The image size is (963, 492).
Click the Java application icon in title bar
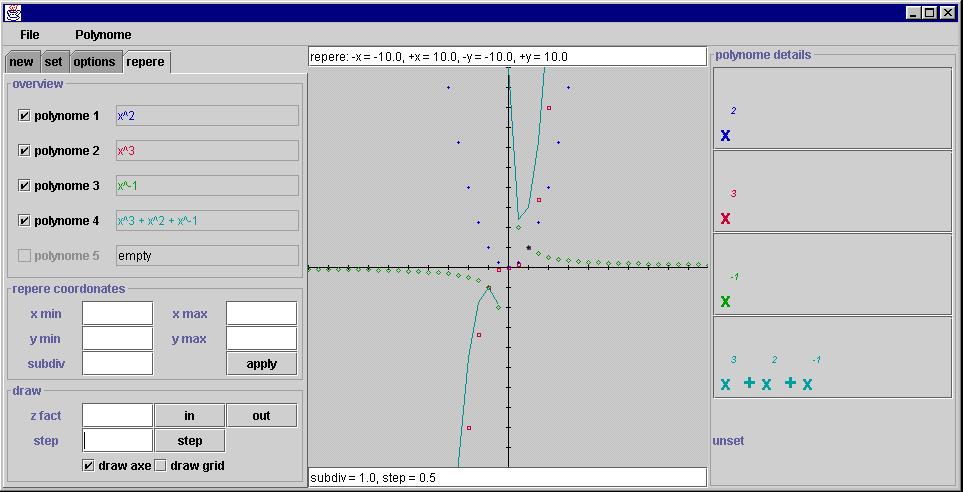click(12, 12)
